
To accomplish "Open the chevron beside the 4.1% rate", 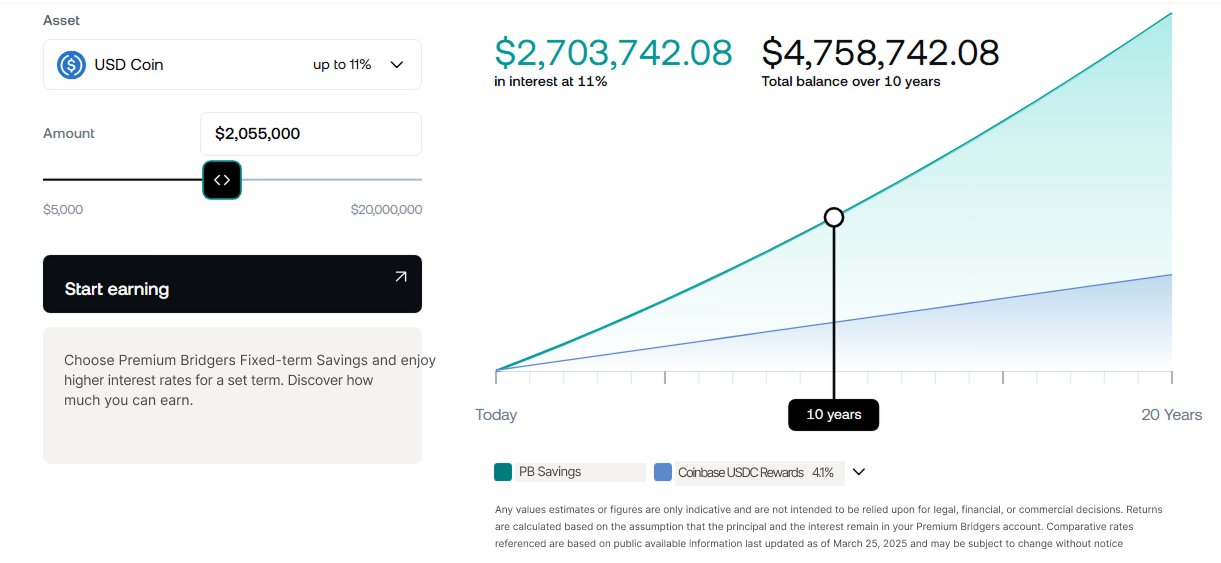I will coord(858,472).
